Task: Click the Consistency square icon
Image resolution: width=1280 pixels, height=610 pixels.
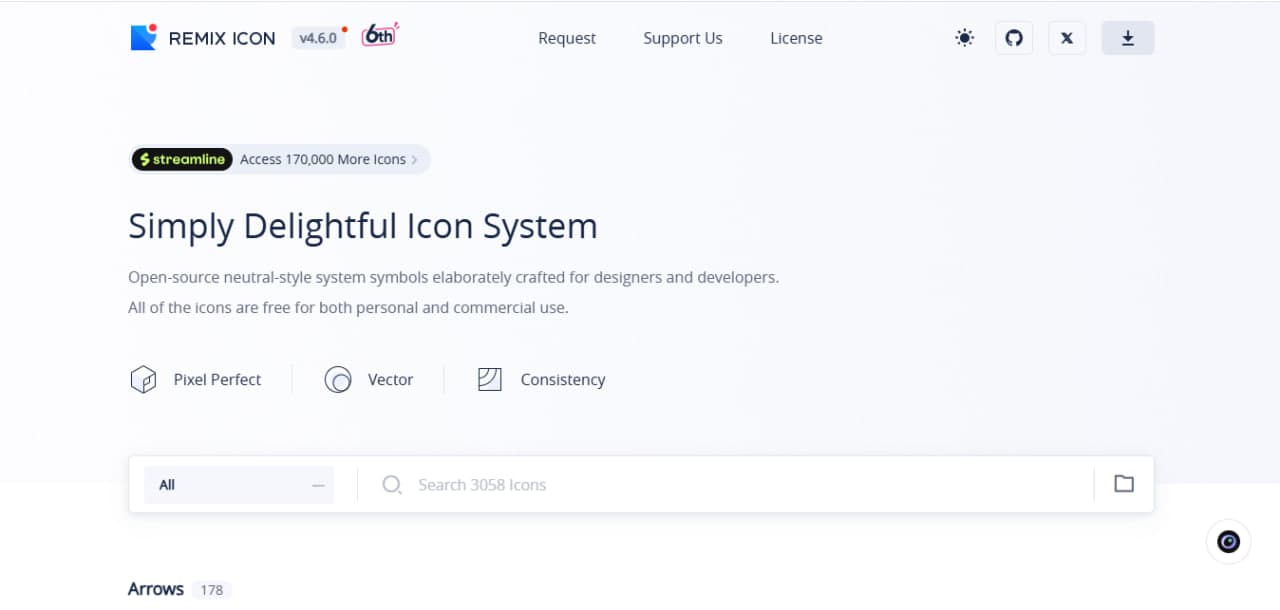Action: [490, 380]
